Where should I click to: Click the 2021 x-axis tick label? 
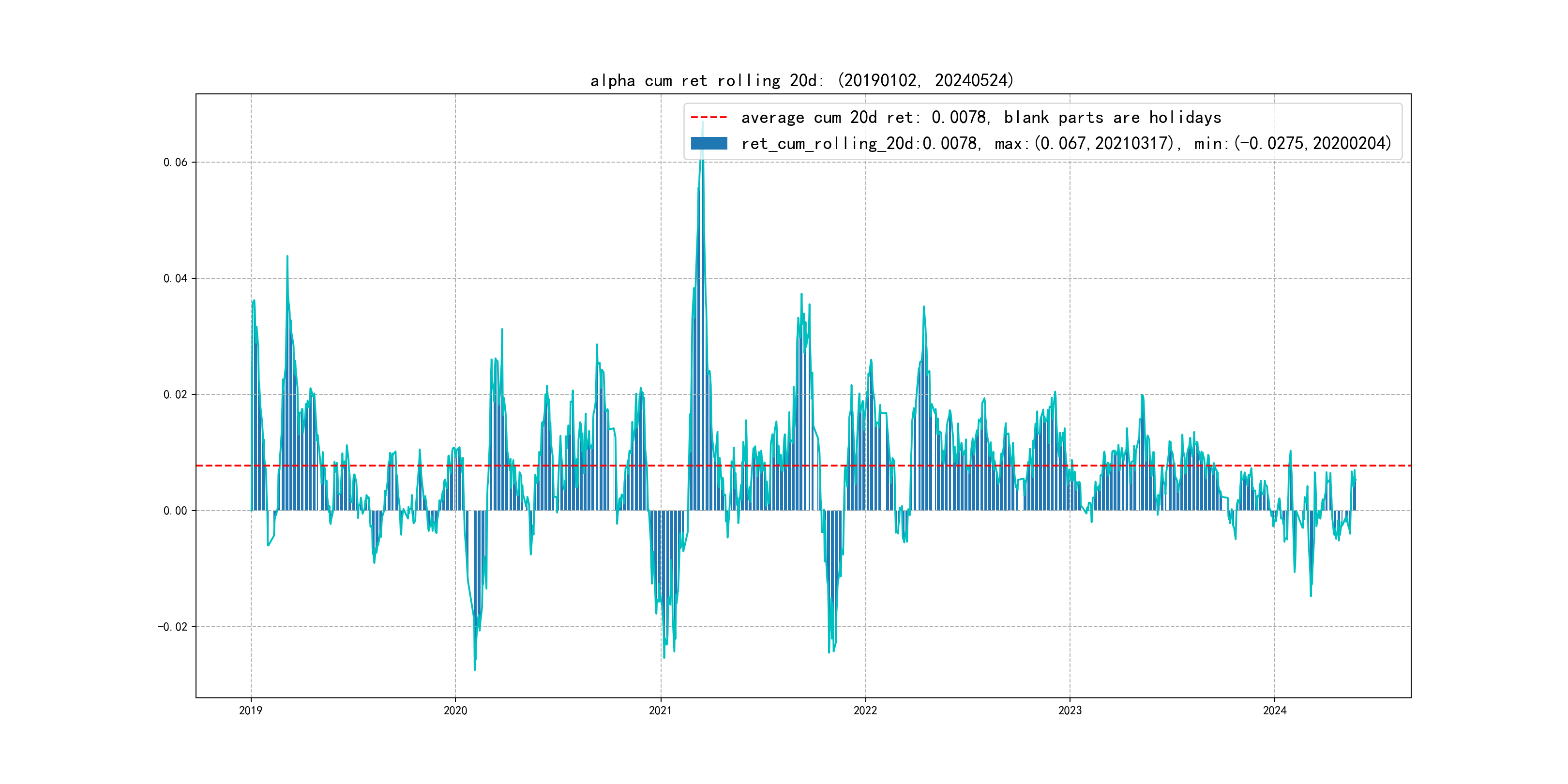[661, 710]
